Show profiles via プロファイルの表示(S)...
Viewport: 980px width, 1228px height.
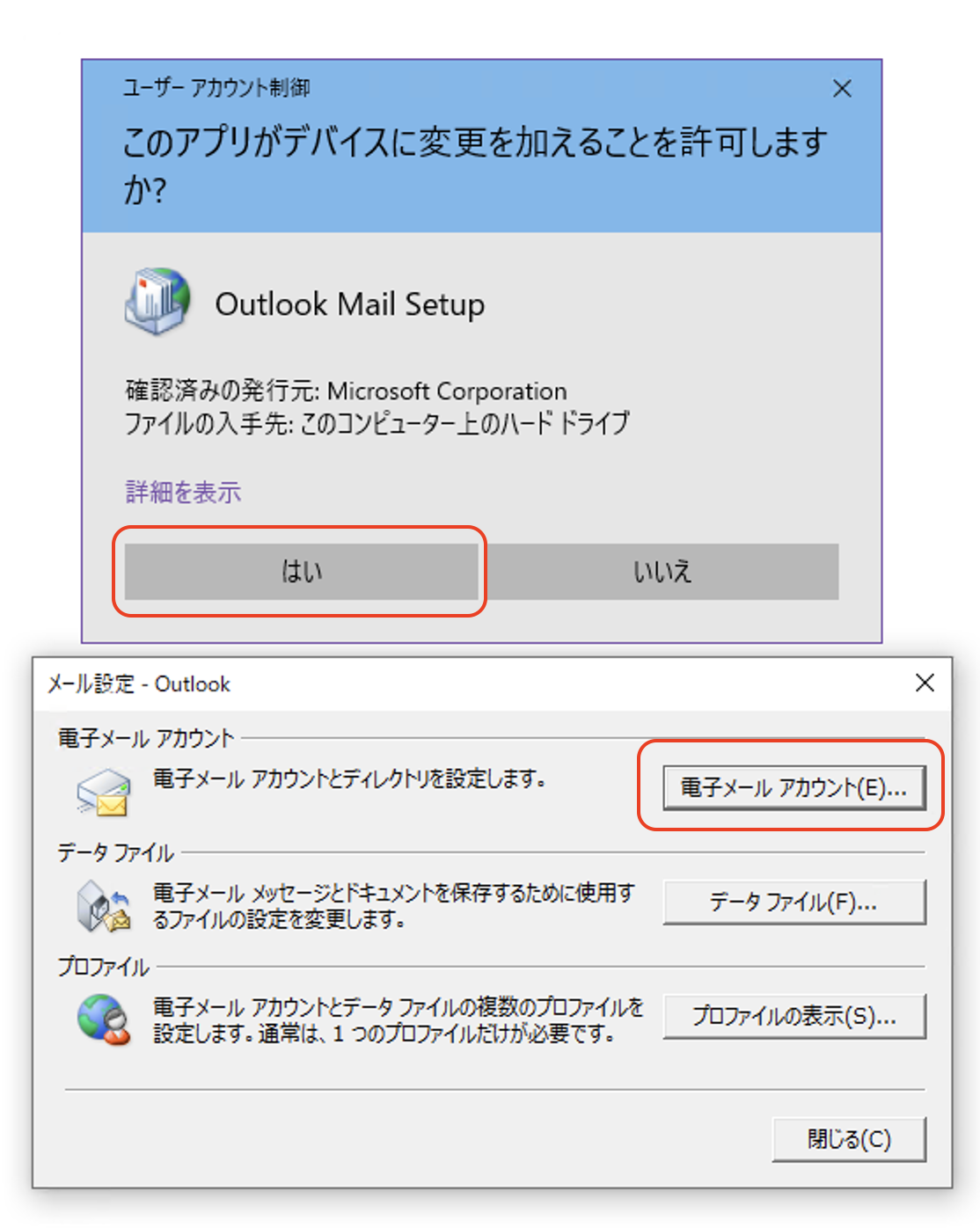[794, 1016]
